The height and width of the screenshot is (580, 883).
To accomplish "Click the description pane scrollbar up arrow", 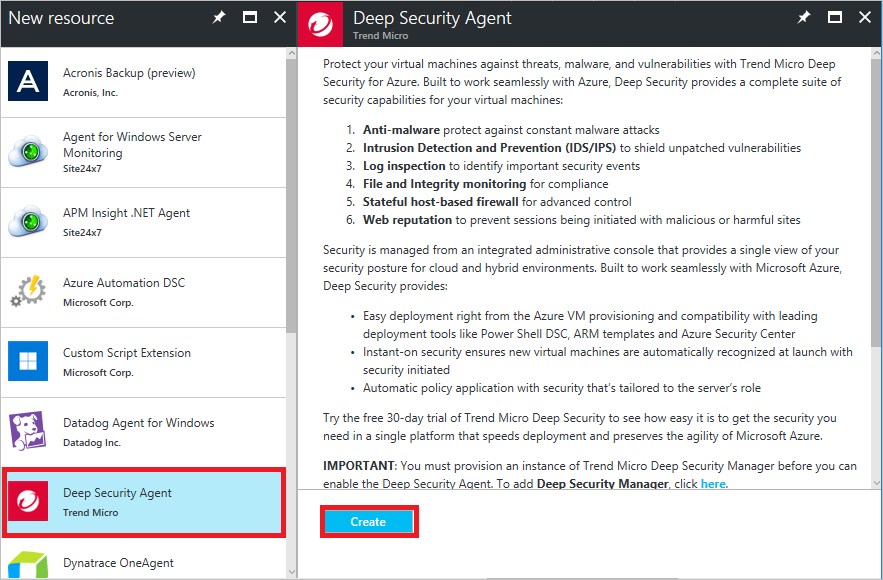I will click(x=876, y=54).
